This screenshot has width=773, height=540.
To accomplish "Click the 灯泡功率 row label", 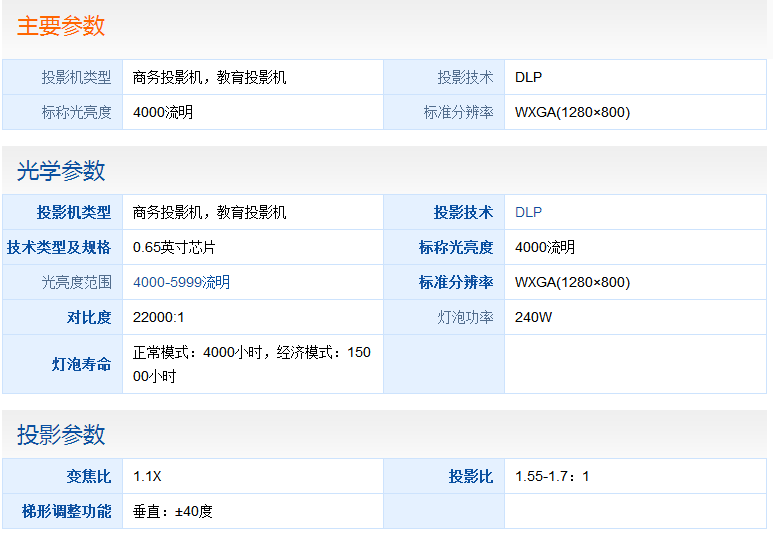I will [465, 317].
